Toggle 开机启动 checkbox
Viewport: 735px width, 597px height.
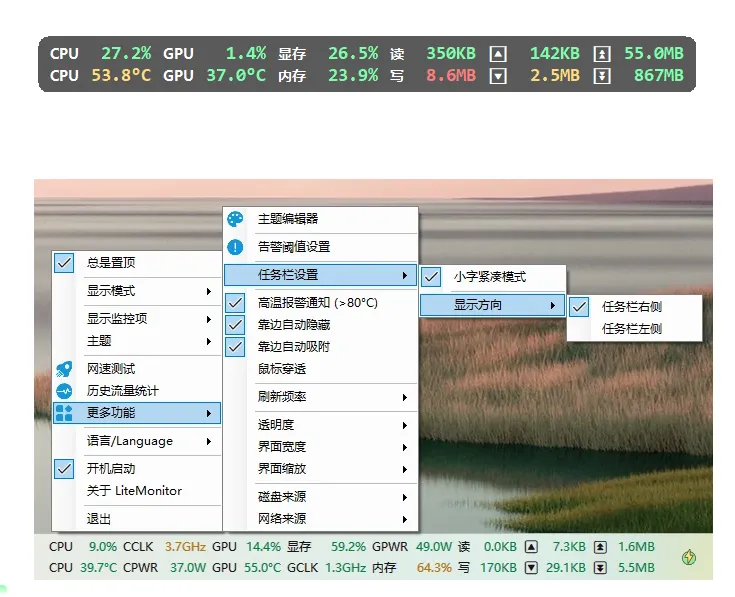tap(64, 469)
